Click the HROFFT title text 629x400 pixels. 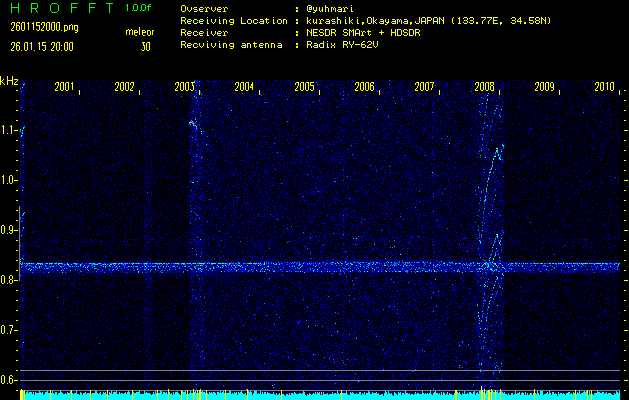pyautogui.click(x=58, y=8)
